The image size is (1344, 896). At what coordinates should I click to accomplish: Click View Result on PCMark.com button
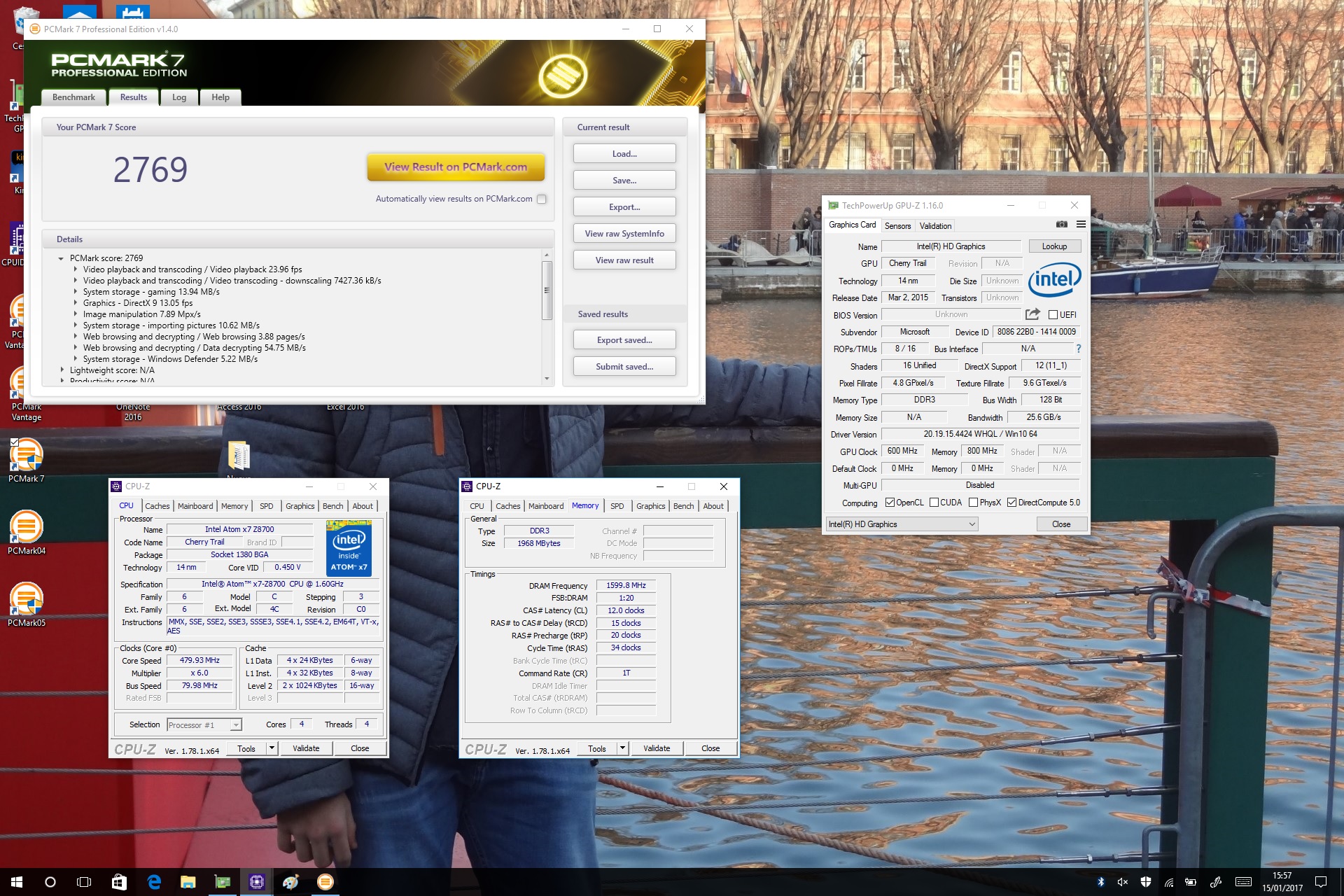456,167
